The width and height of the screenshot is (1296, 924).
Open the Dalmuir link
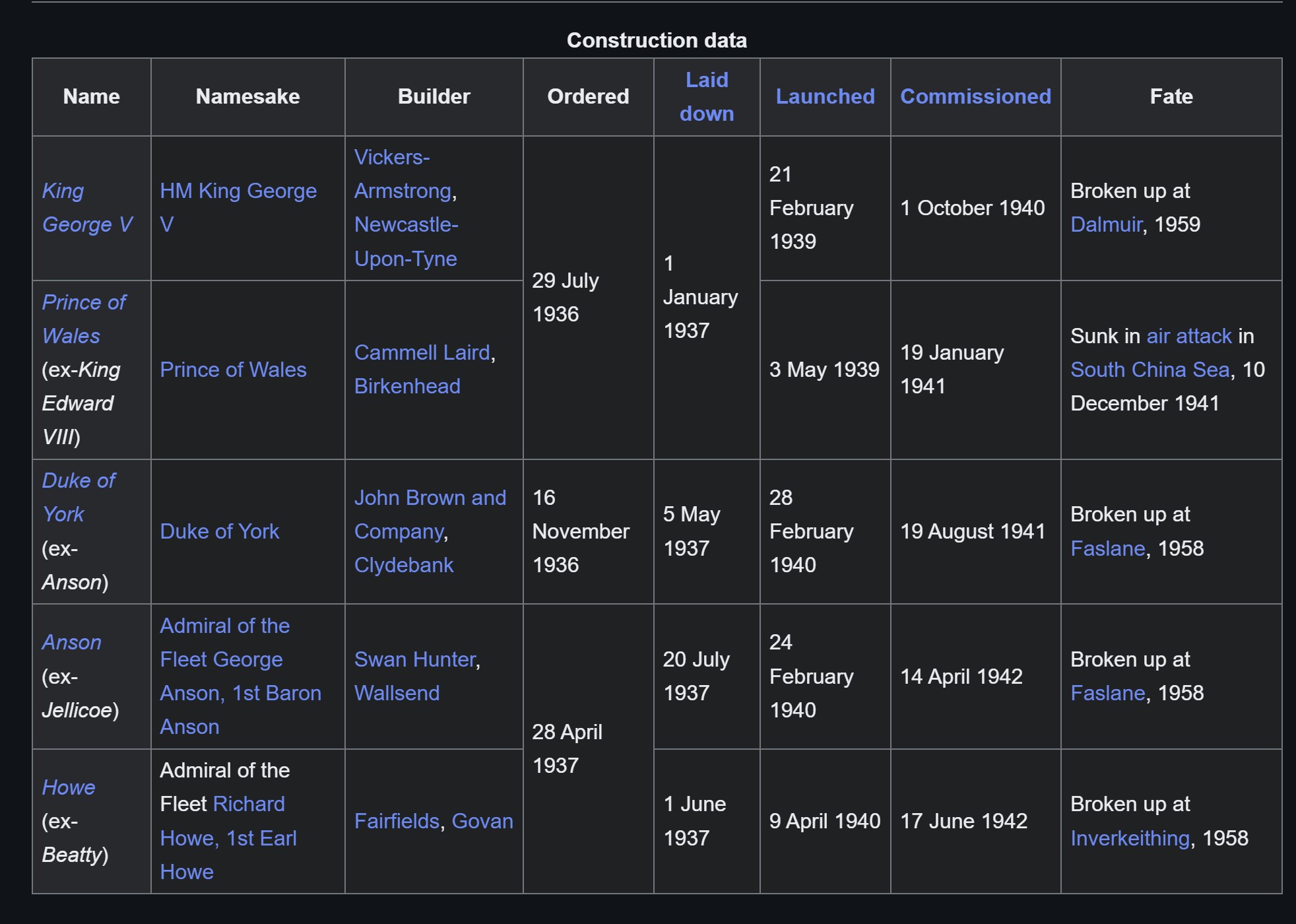pos(1106,225)
